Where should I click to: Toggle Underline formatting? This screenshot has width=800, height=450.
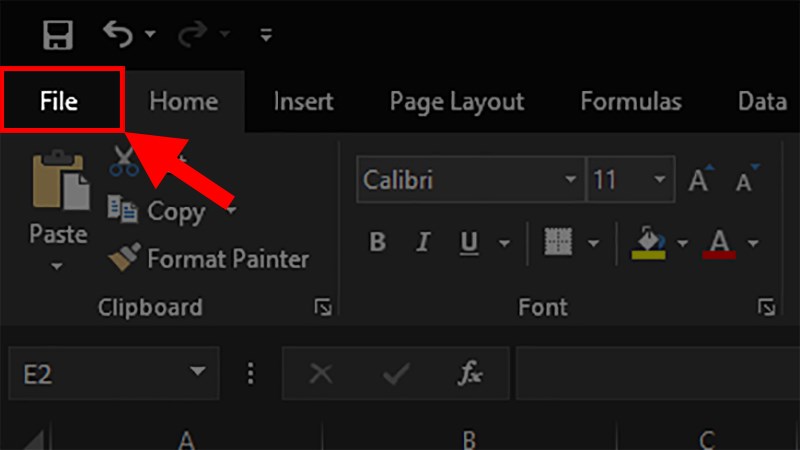click(469, 243)
